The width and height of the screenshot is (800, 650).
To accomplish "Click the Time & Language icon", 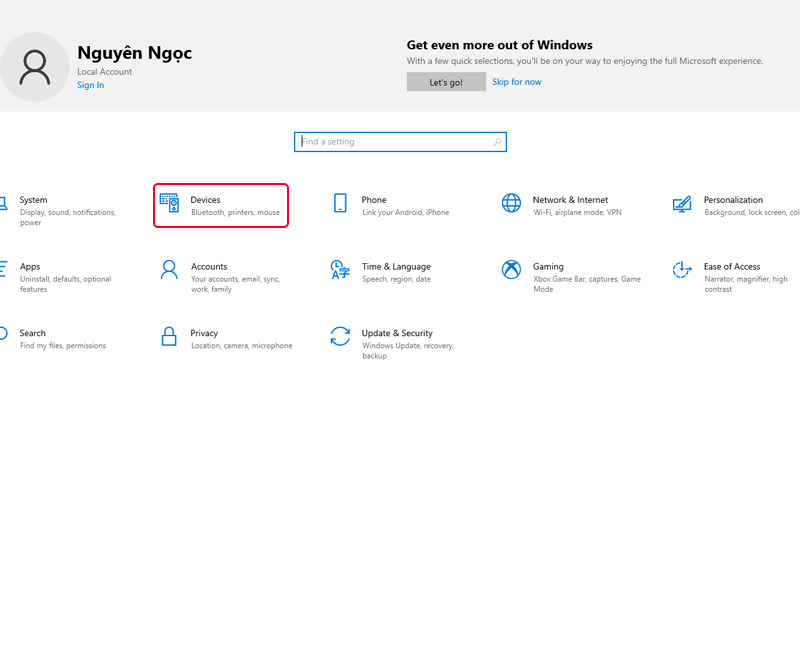I will (340, 270).
